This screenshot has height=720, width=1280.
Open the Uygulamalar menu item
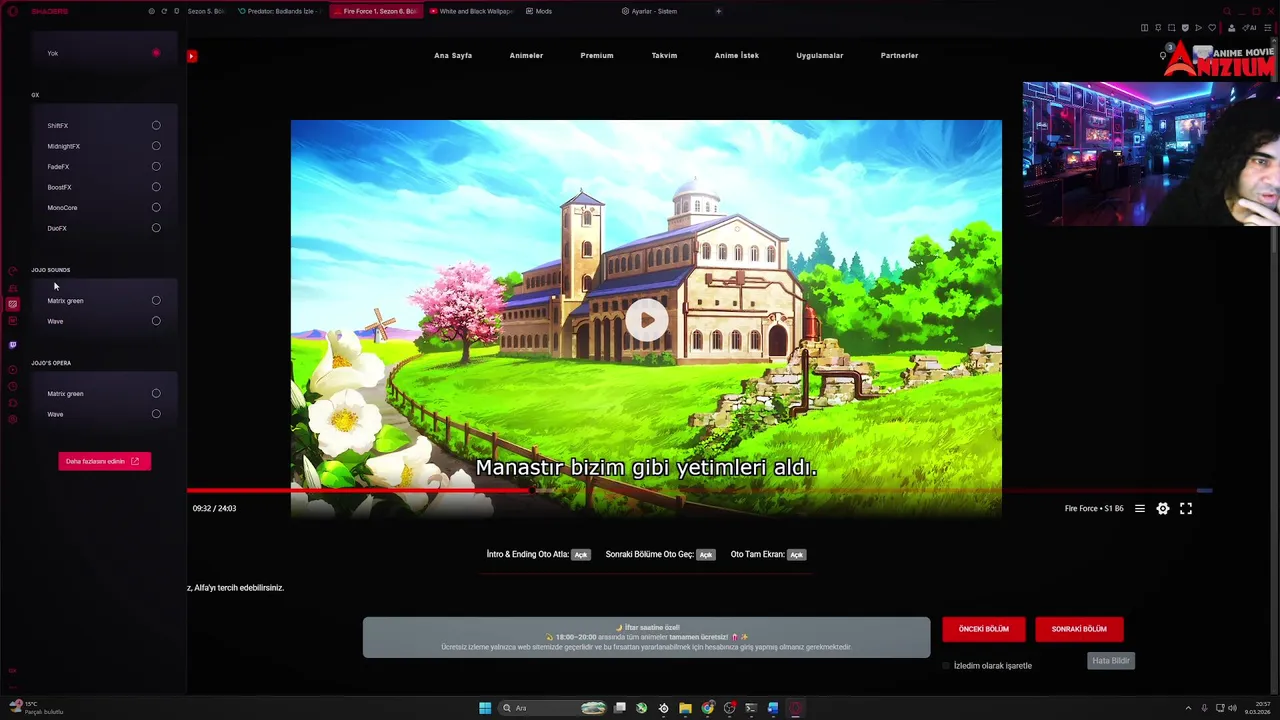tap(820, 56)
